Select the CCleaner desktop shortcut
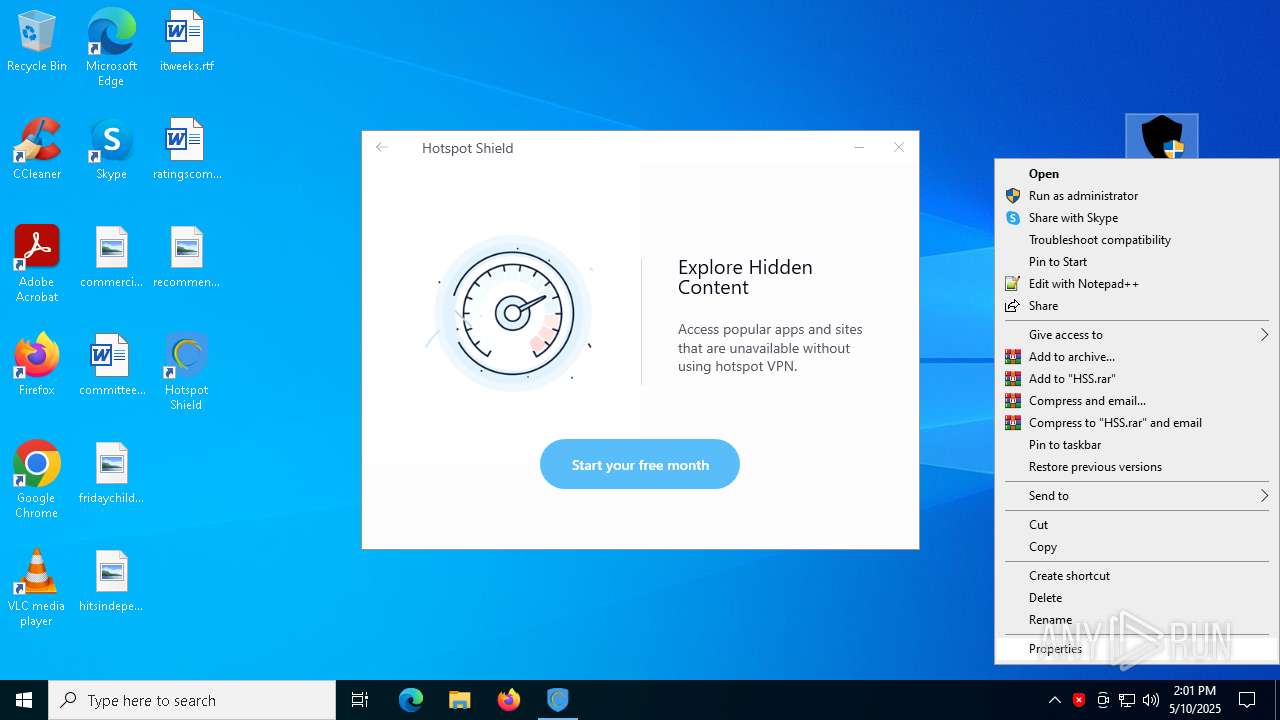 point(37,150)
